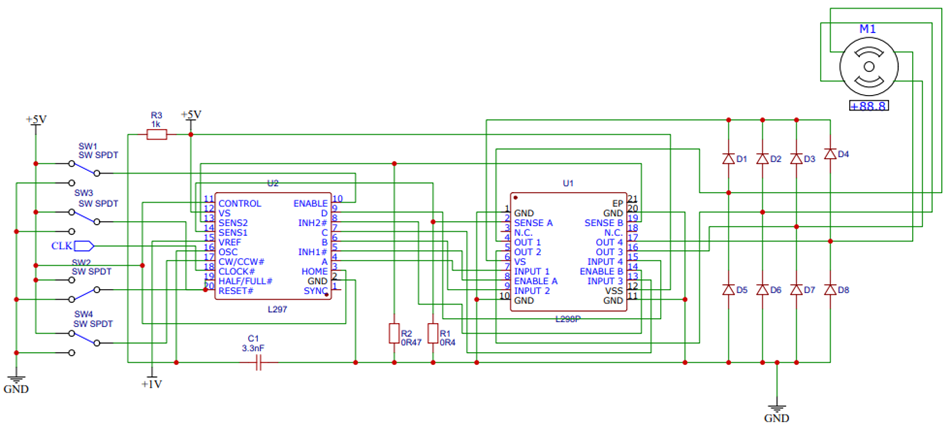Click the SENSE A pin label
Screen dimensions: 950x425
pyautogui.click(x=533, y=223)
